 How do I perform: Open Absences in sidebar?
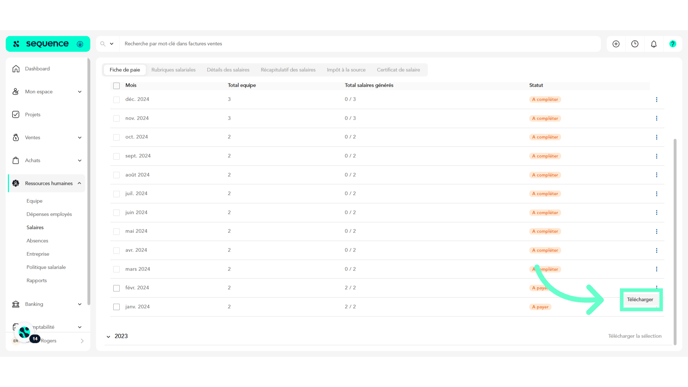(x=37, y=241)
